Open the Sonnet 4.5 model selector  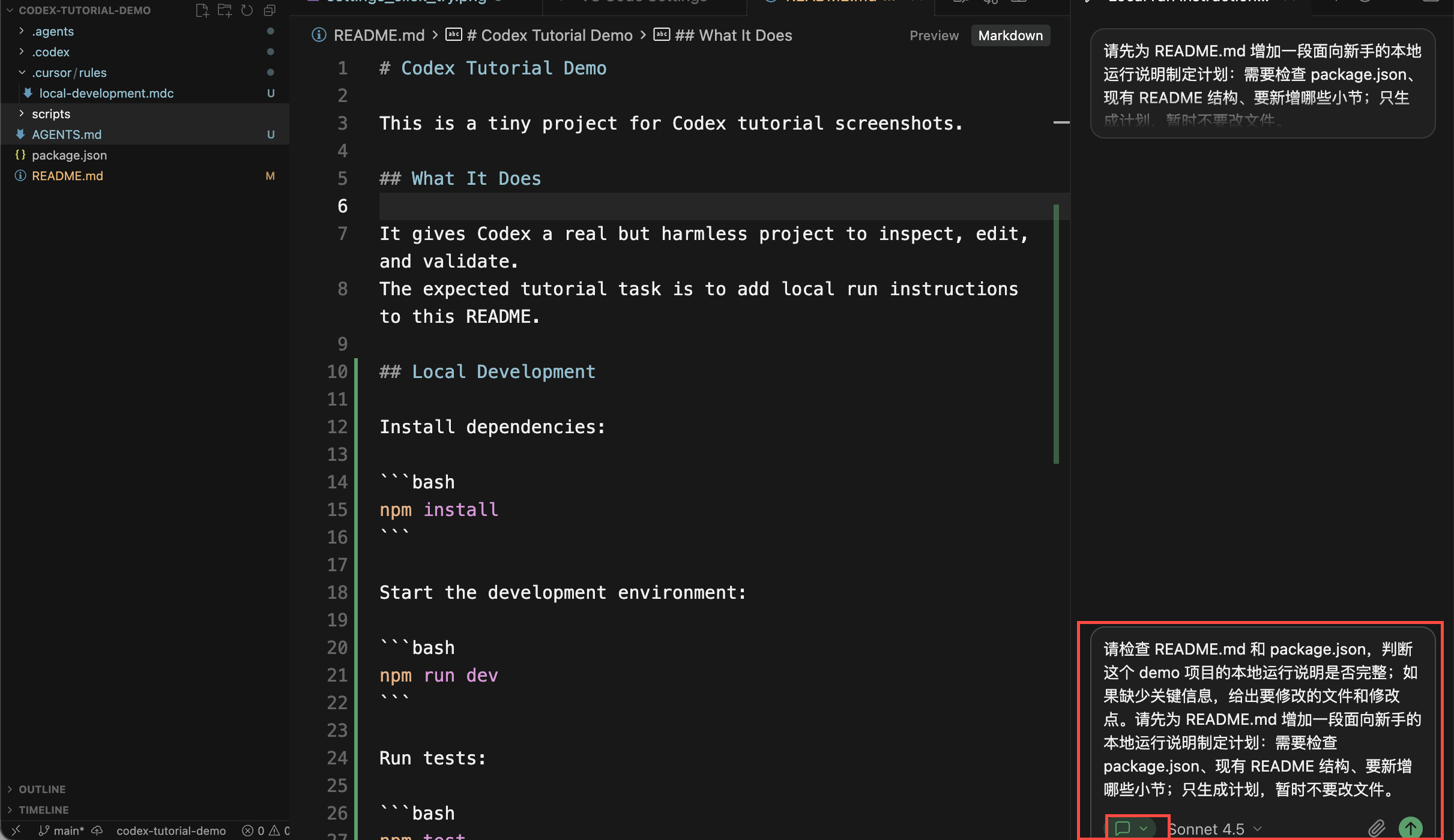tap(1215, 829)
